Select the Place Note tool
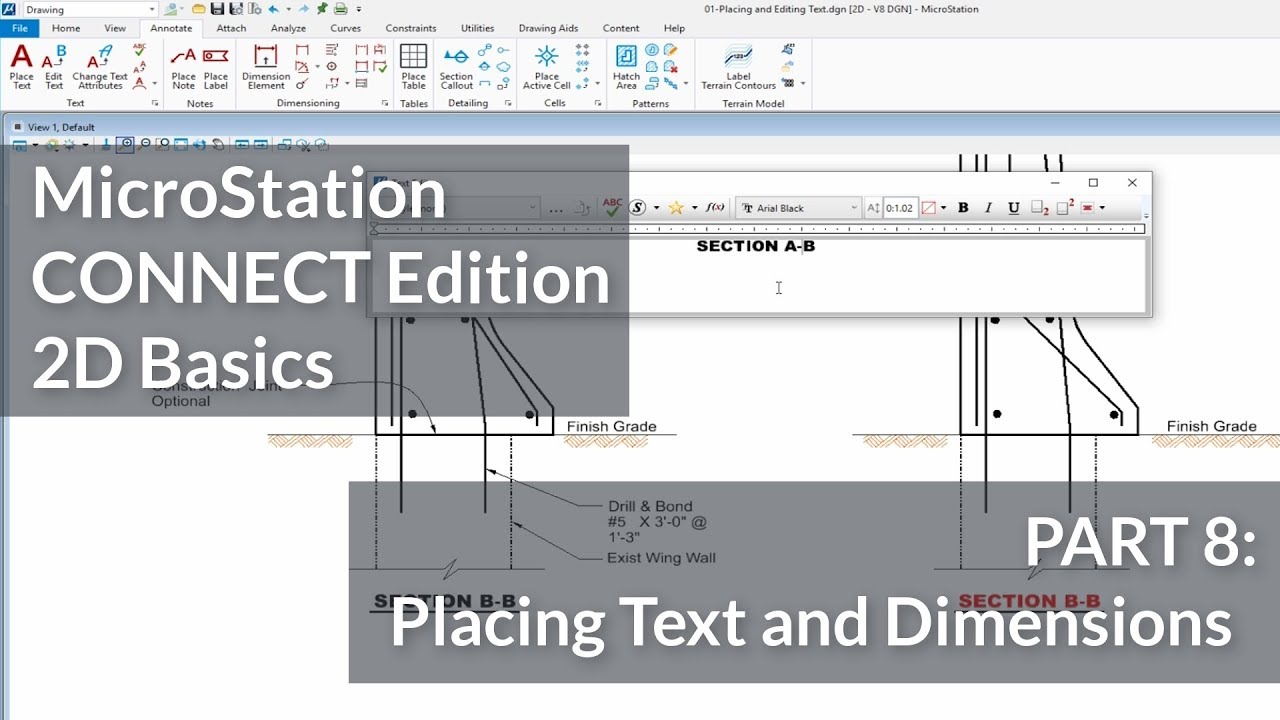The image size is (1280, 720). click(x=184, y=66)
